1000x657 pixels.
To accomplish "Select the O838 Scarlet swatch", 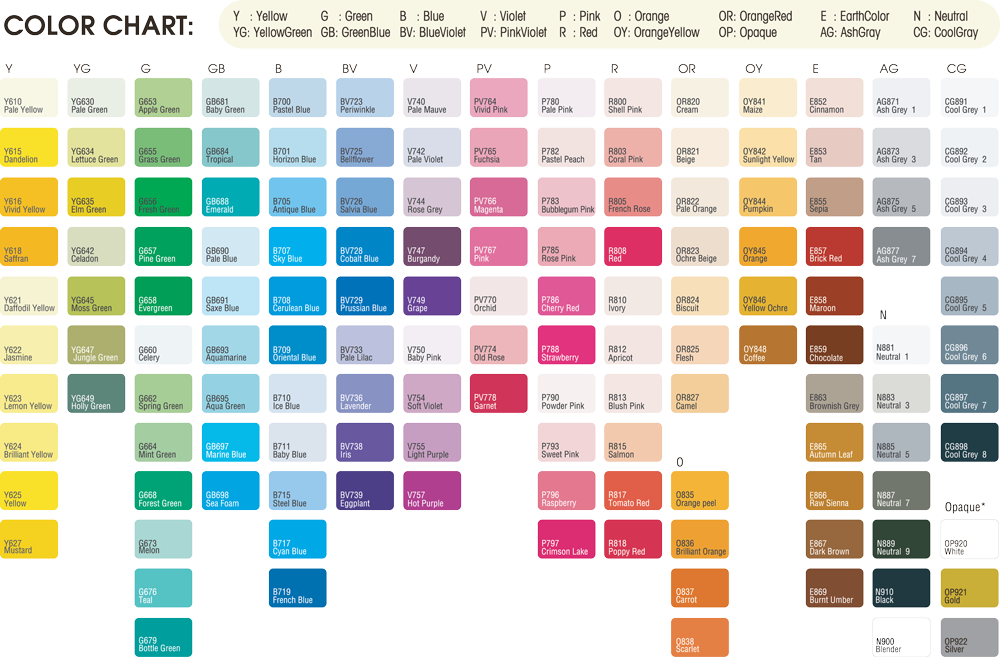I will [699, 636].
